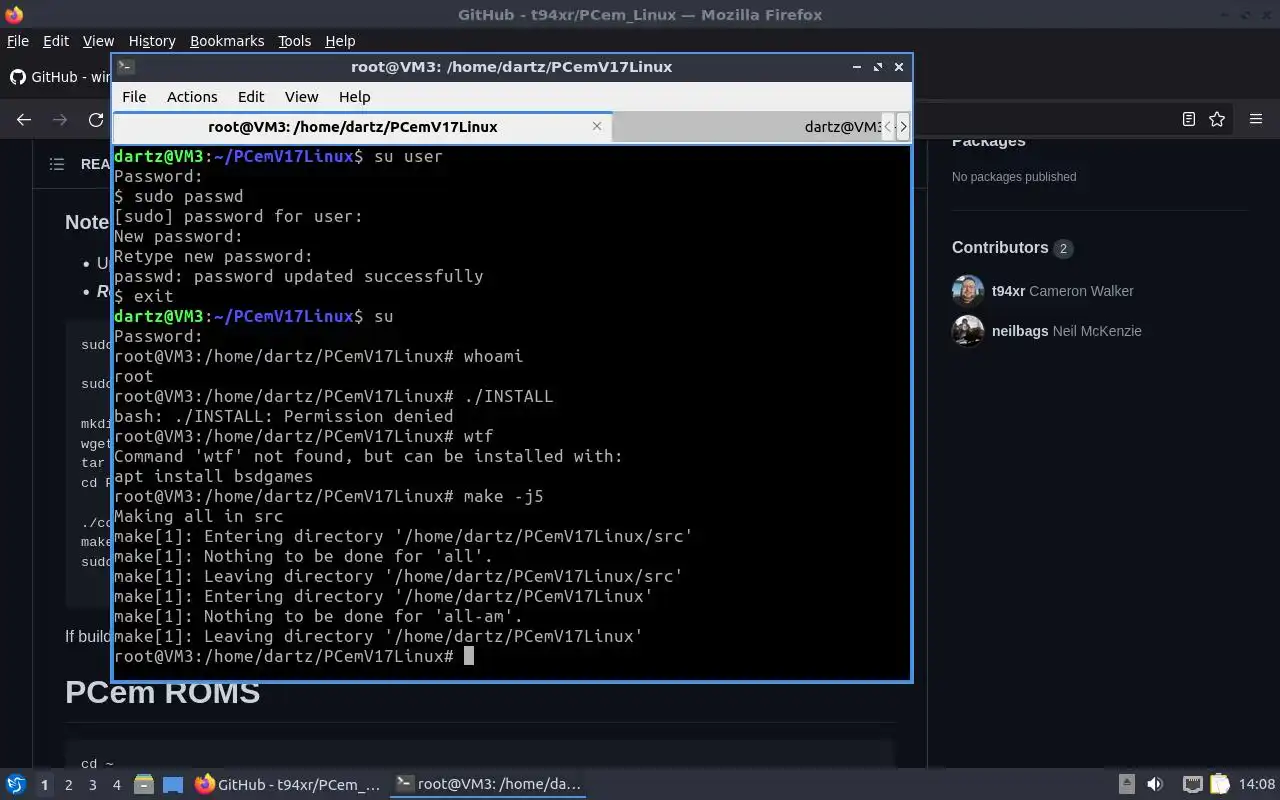The image size is (1280, 800).
Task: Click 'passwd: password updated successfully' line
Action: click(x=298, y=276)
